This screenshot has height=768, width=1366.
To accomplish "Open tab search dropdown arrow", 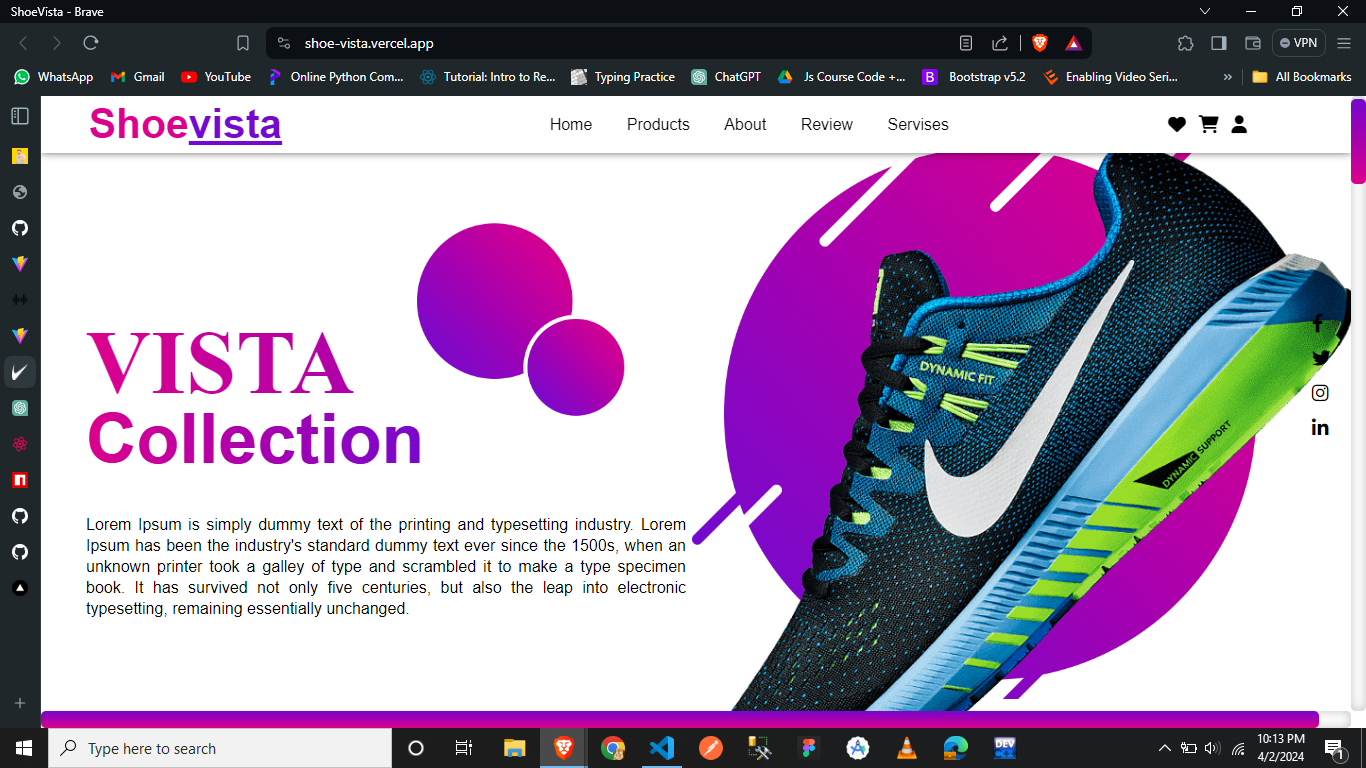I will click(x=1205, y=11).
